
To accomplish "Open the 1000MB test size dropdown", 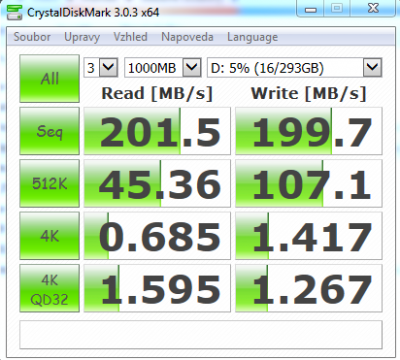I will point(163,68).
